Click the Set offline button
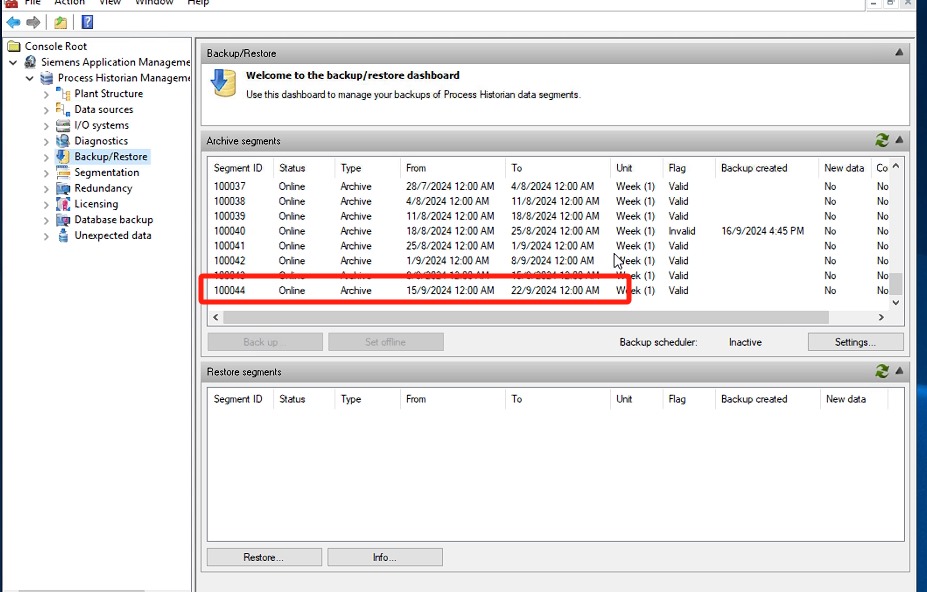Viewport: 927px width, 592px height. tap(385, 342)
